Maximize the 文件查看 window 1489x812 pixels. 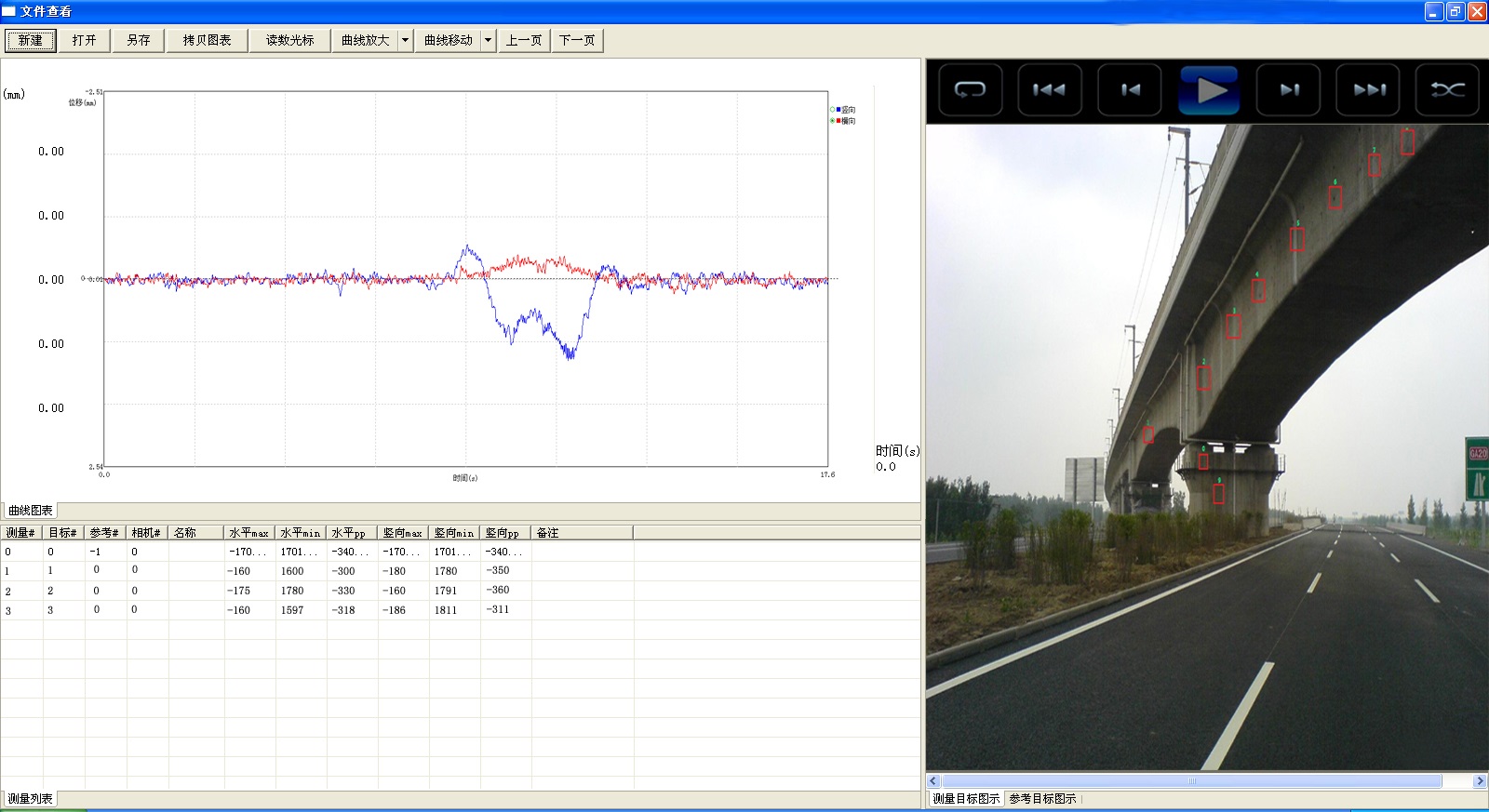(x=1455, y=11)
